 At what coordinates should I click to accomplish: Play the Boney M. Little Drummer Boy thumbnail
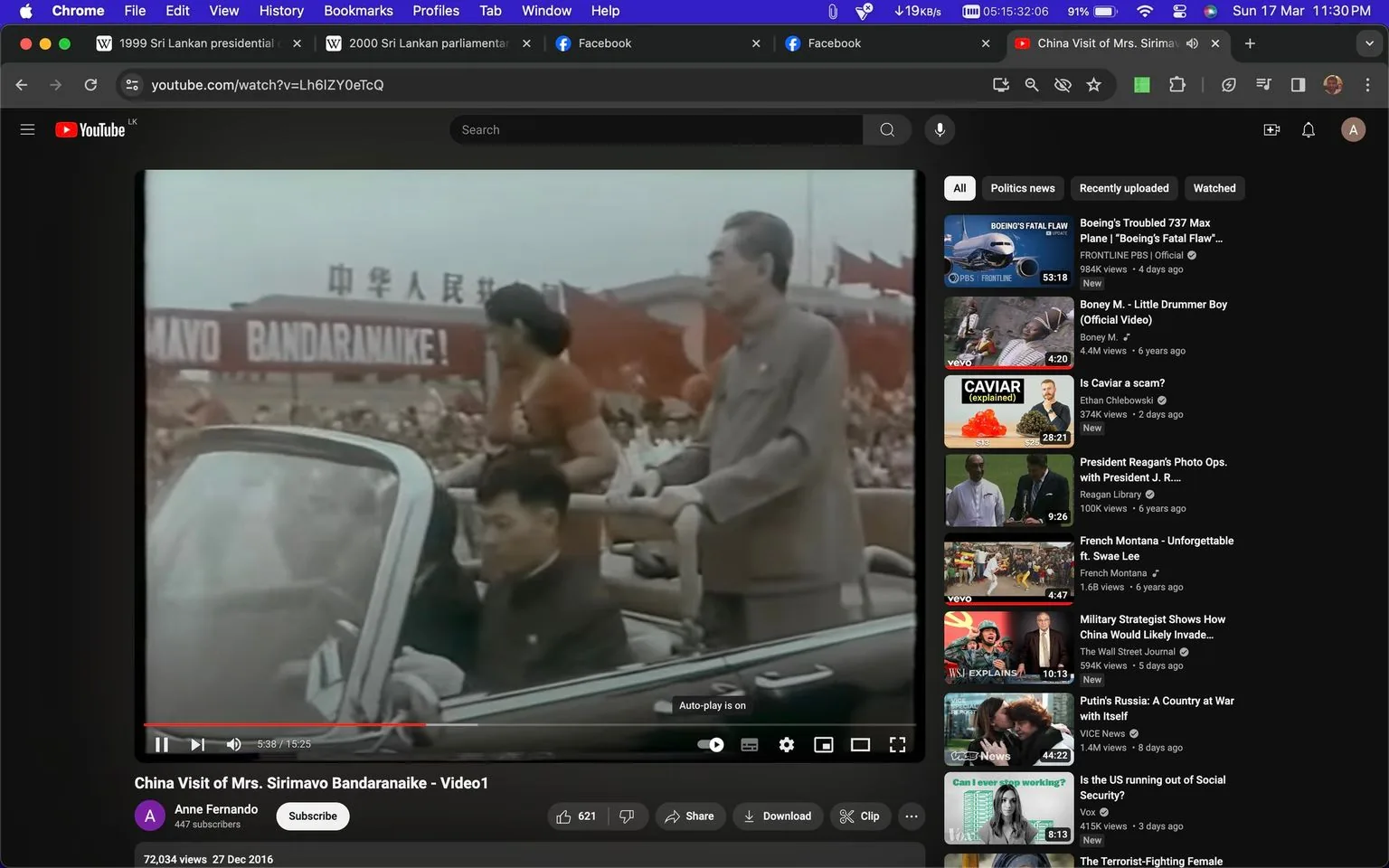pyautogui.click(x=1007, y=332)
